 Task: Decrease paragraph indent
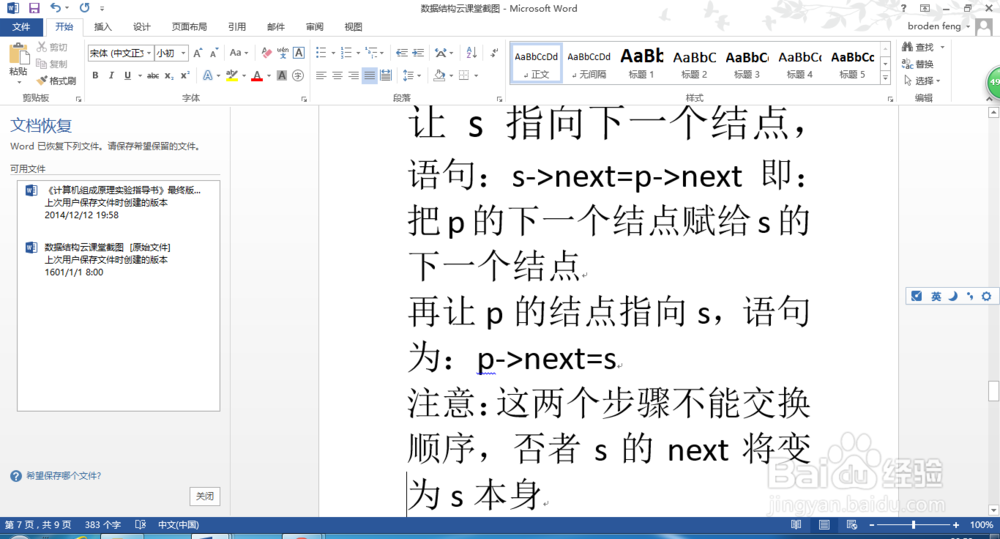pos(402,53)
